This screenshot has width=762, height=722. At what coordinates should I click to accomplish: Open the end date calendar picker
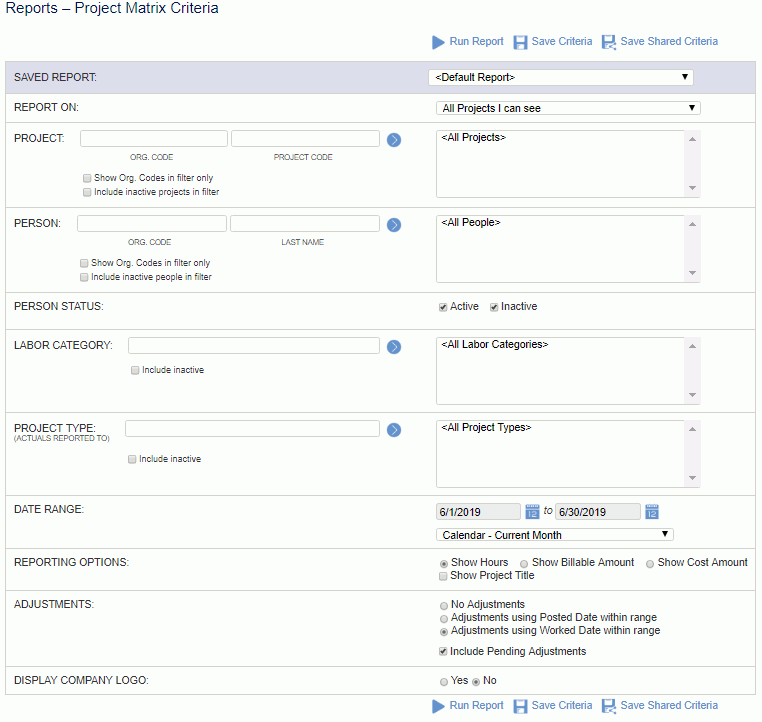tap(652, 512)
